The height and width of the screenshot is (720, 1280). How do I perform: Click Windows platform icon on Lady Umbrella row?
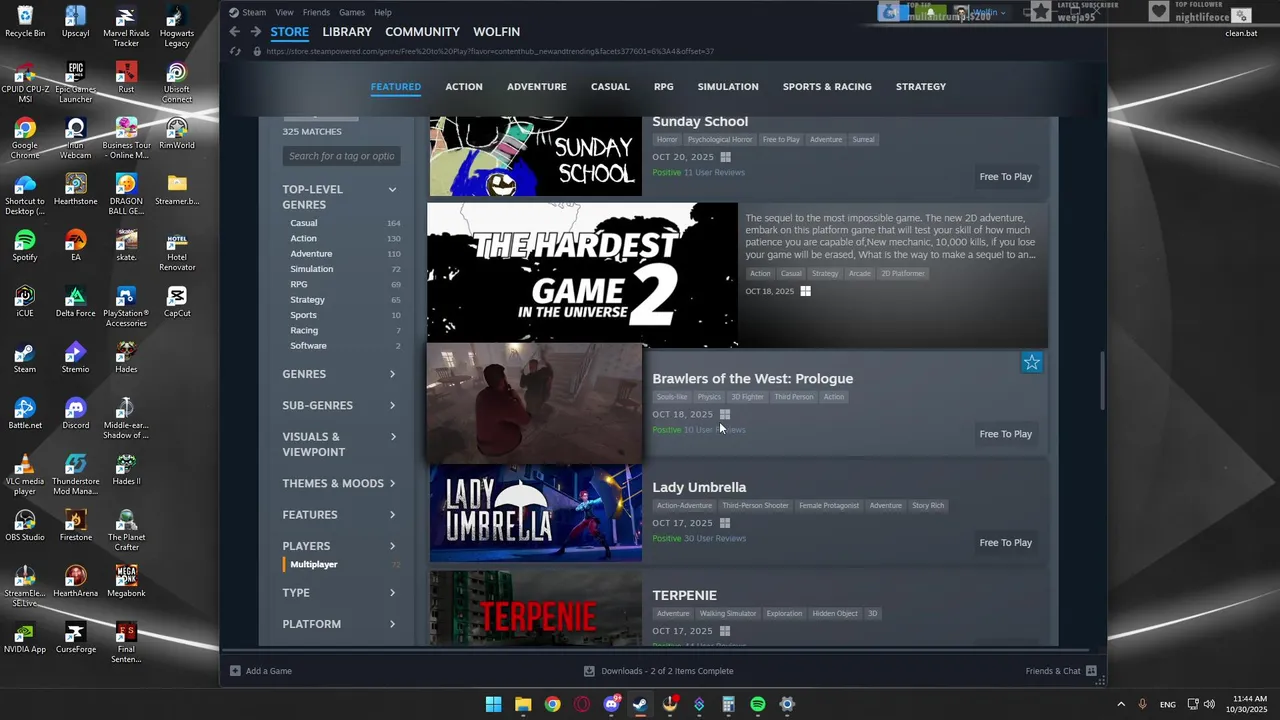(x=725, y=523)
